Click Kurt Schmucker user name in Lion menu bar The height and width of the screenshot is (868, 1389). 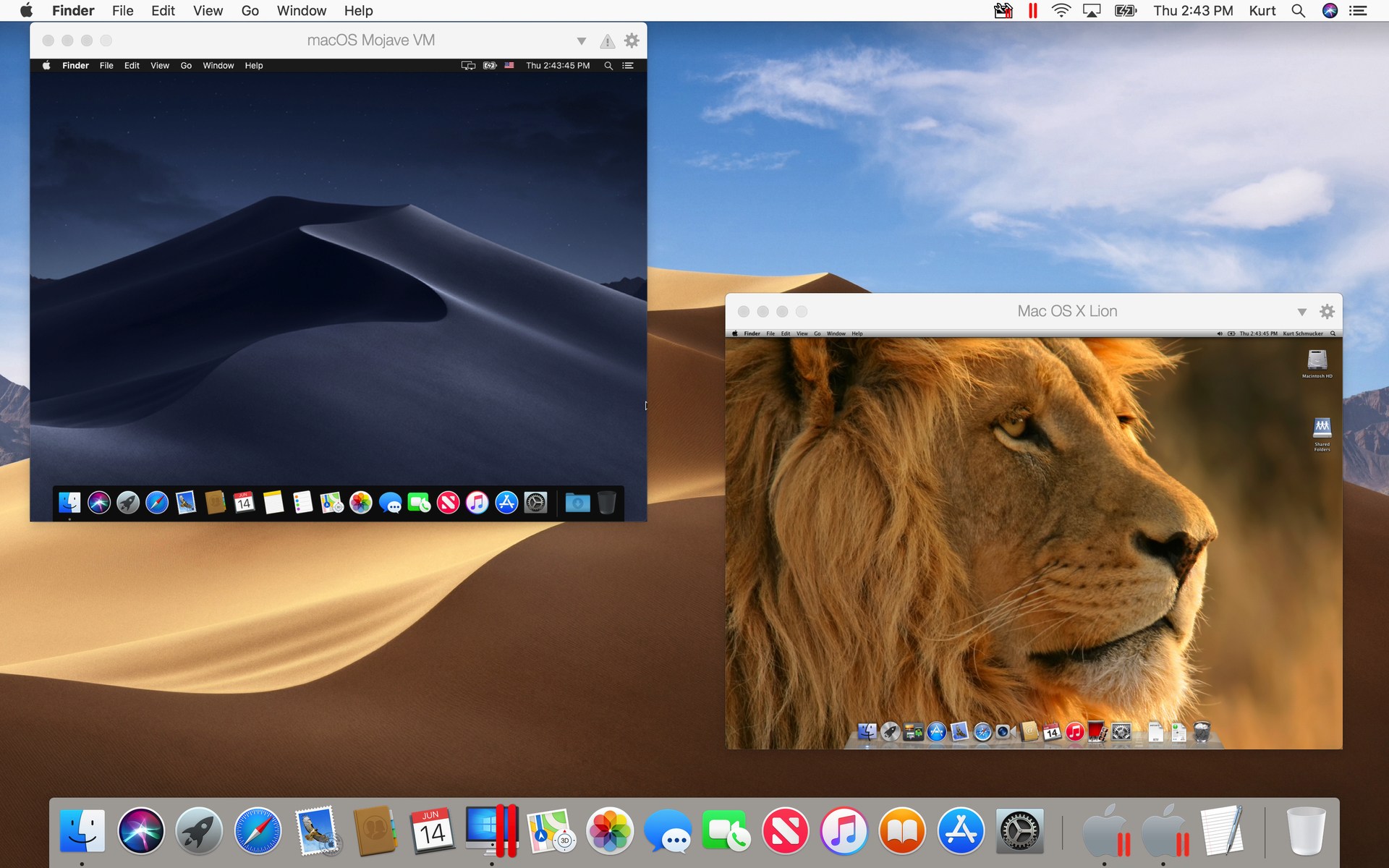1303,333
